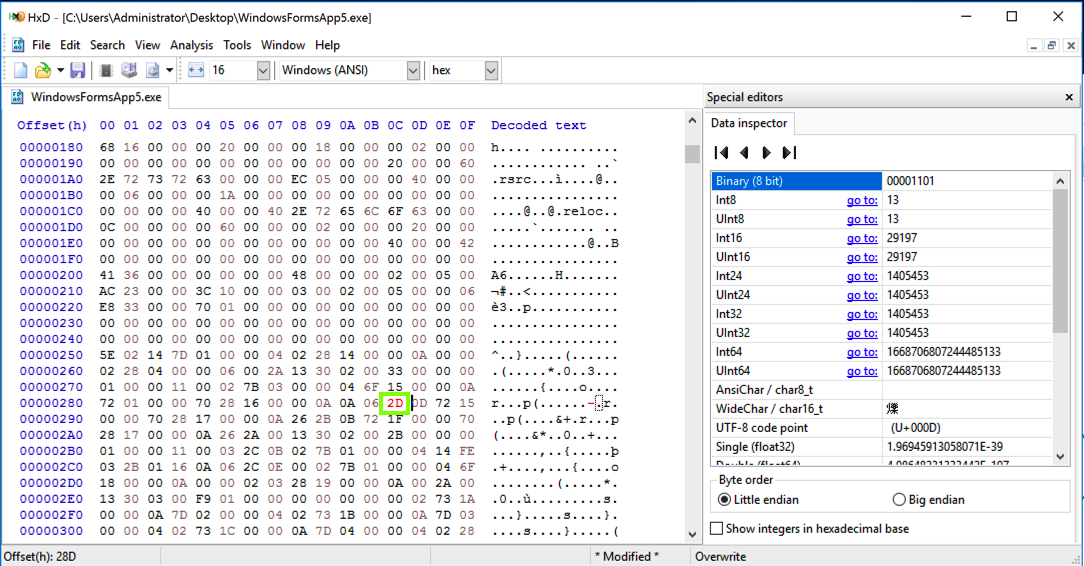Click the go to link for UInt24

(x=862, y=295)
